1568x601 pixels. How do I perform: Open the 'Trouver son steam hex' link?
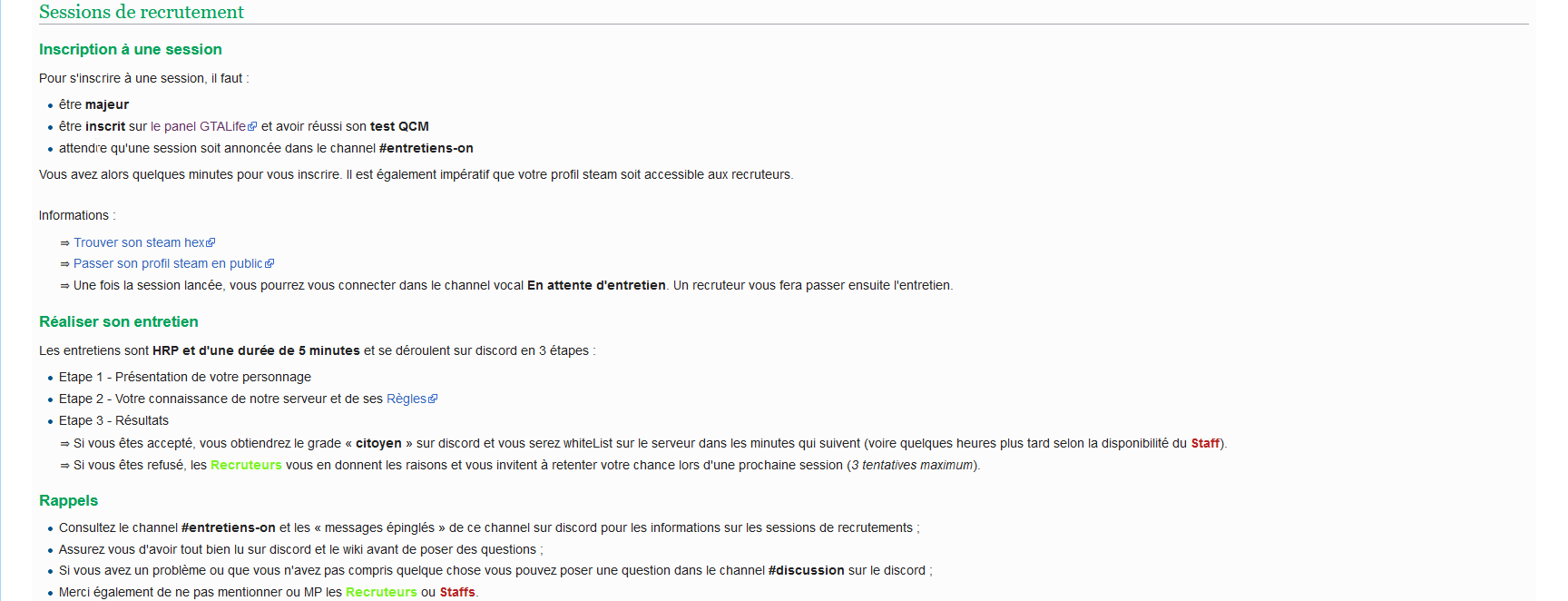(139, 242)
